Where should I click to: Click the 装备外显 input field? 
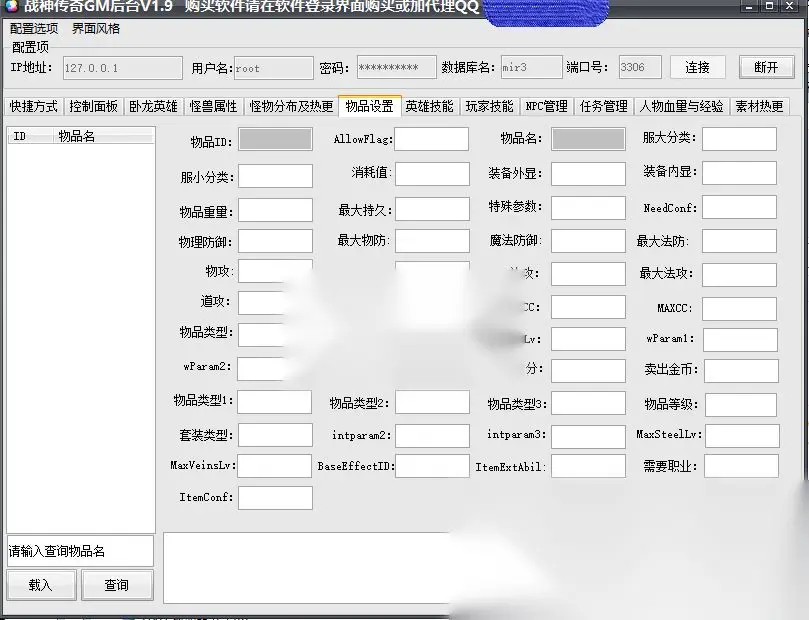coord(588,174)
